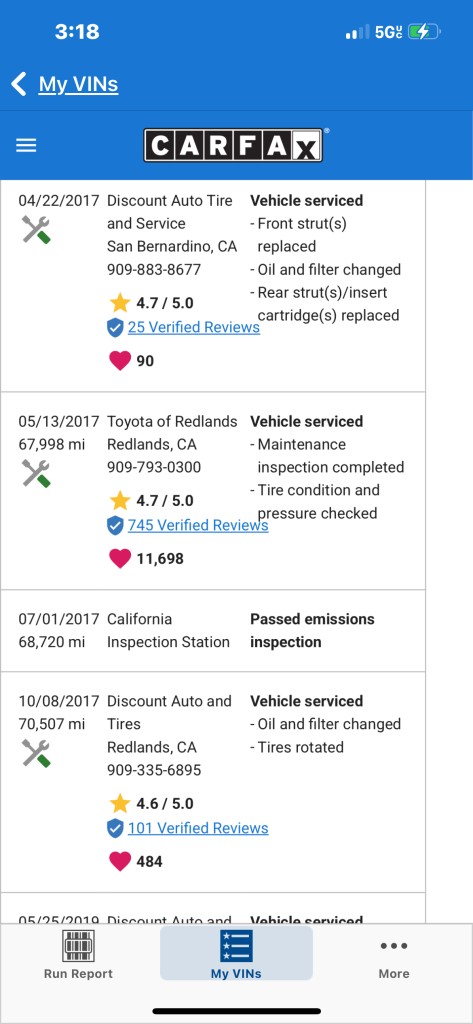Open the More tab
The image size is (473, 1024).
[394, 959]
